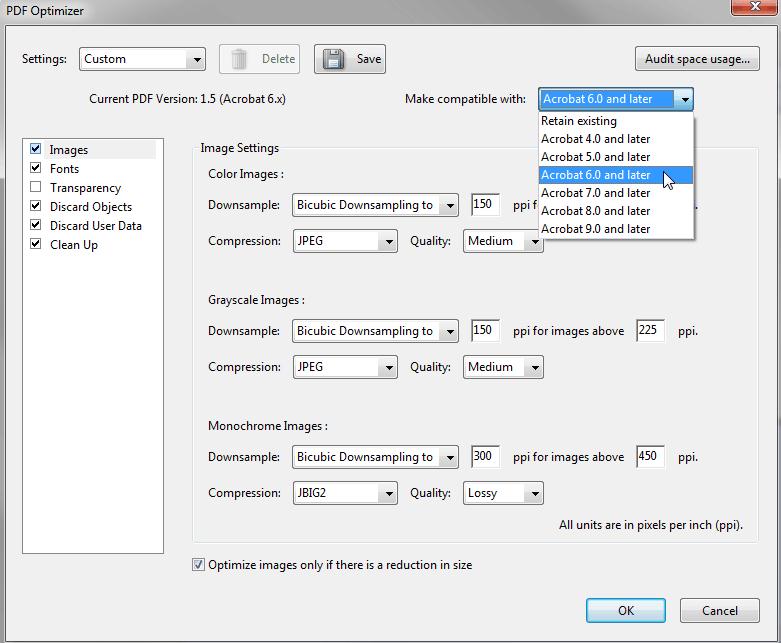The image size is (781, 643).
Task: Select Images in the panel list
Action: pyautogui.click(x=69, y=150)
